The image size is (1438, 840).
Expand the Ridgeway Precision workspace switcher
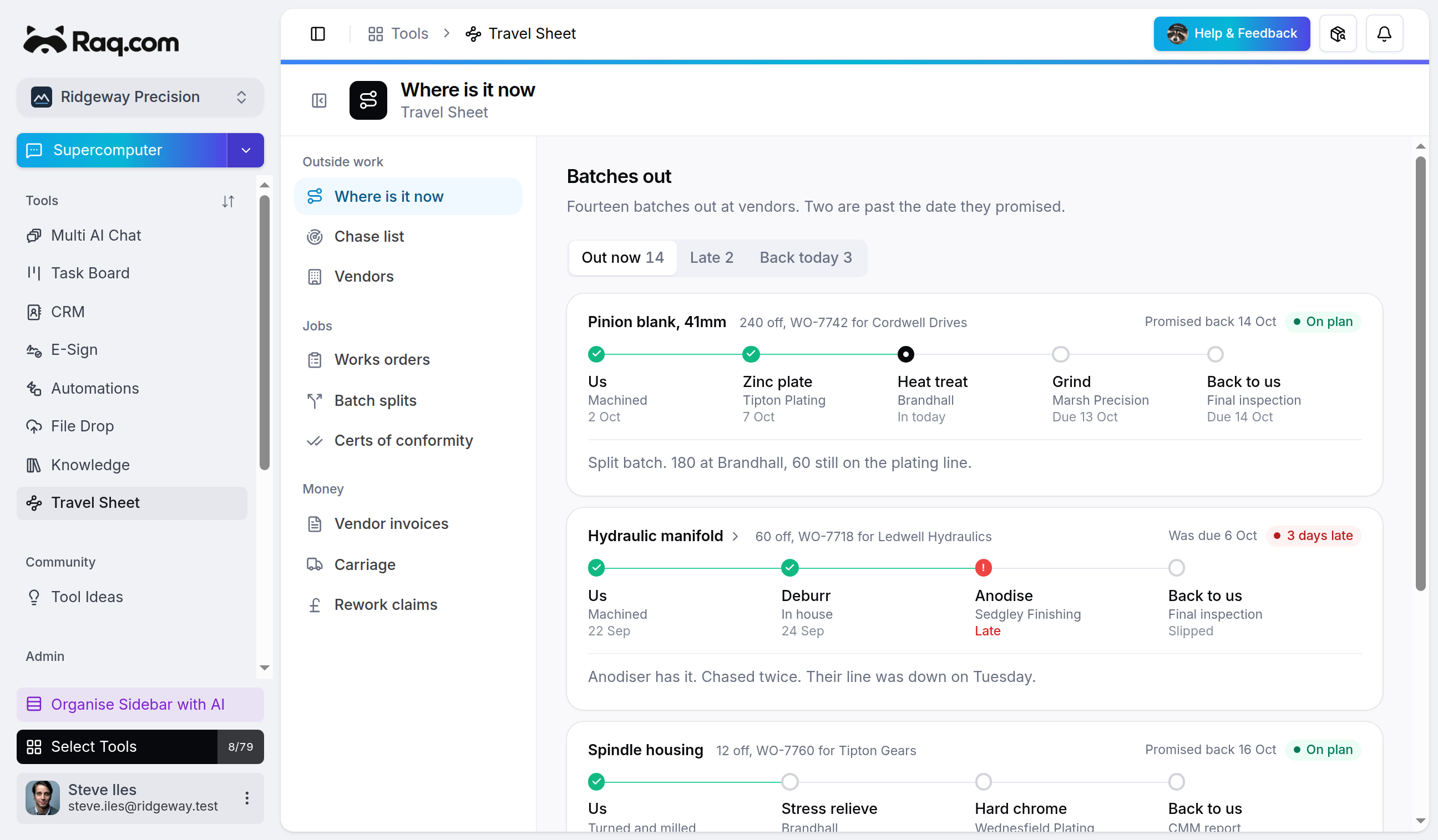click(140, 97)
